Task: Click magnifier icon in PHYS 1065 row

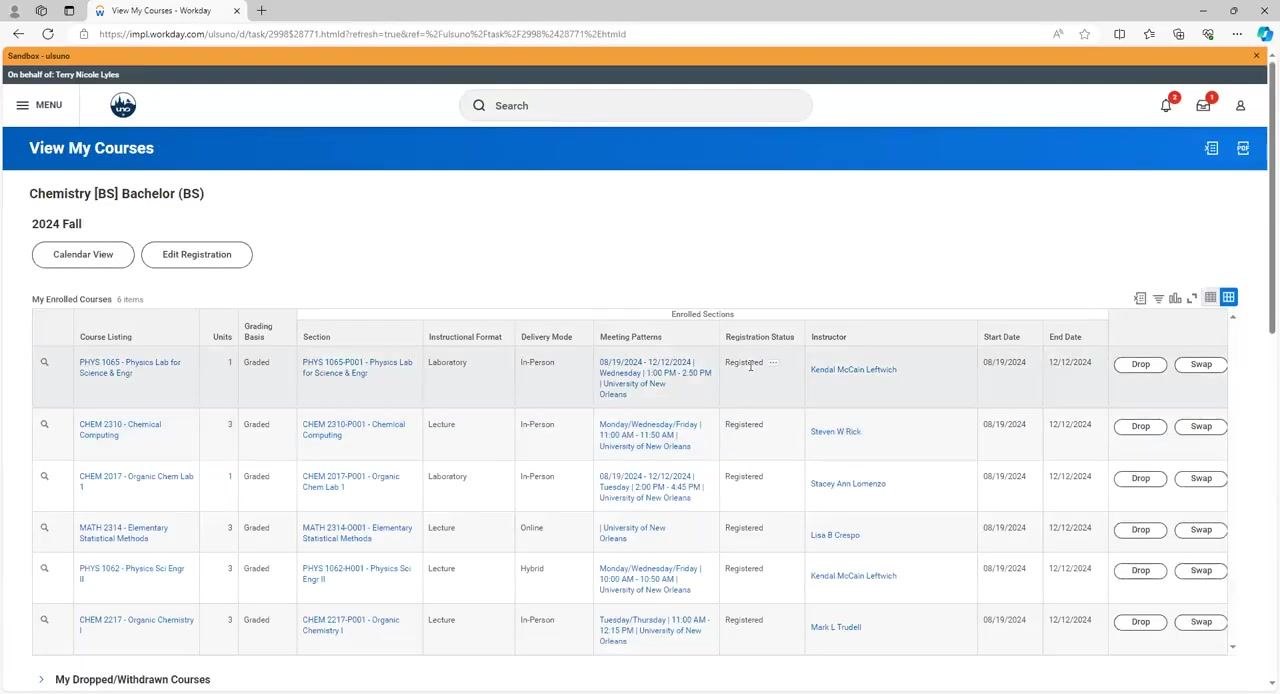Action: 44,362
